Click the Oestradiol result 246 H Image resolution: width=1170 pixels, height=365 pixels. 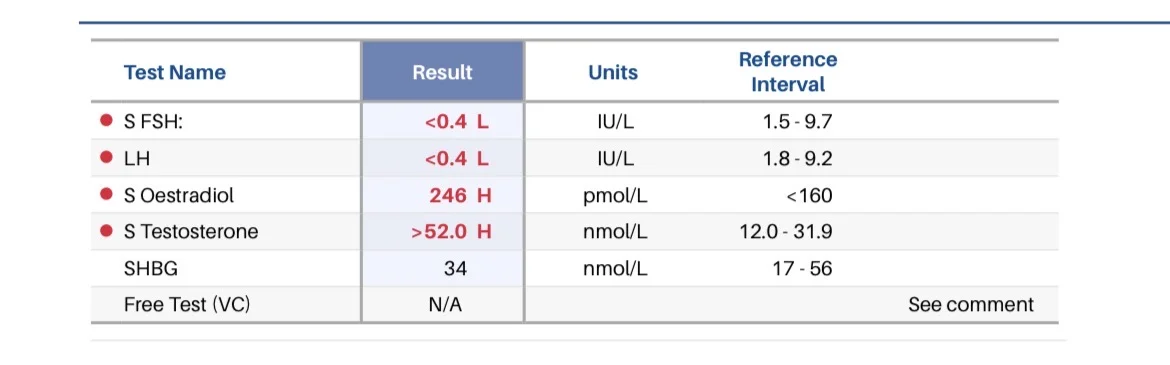click(460, 196)
